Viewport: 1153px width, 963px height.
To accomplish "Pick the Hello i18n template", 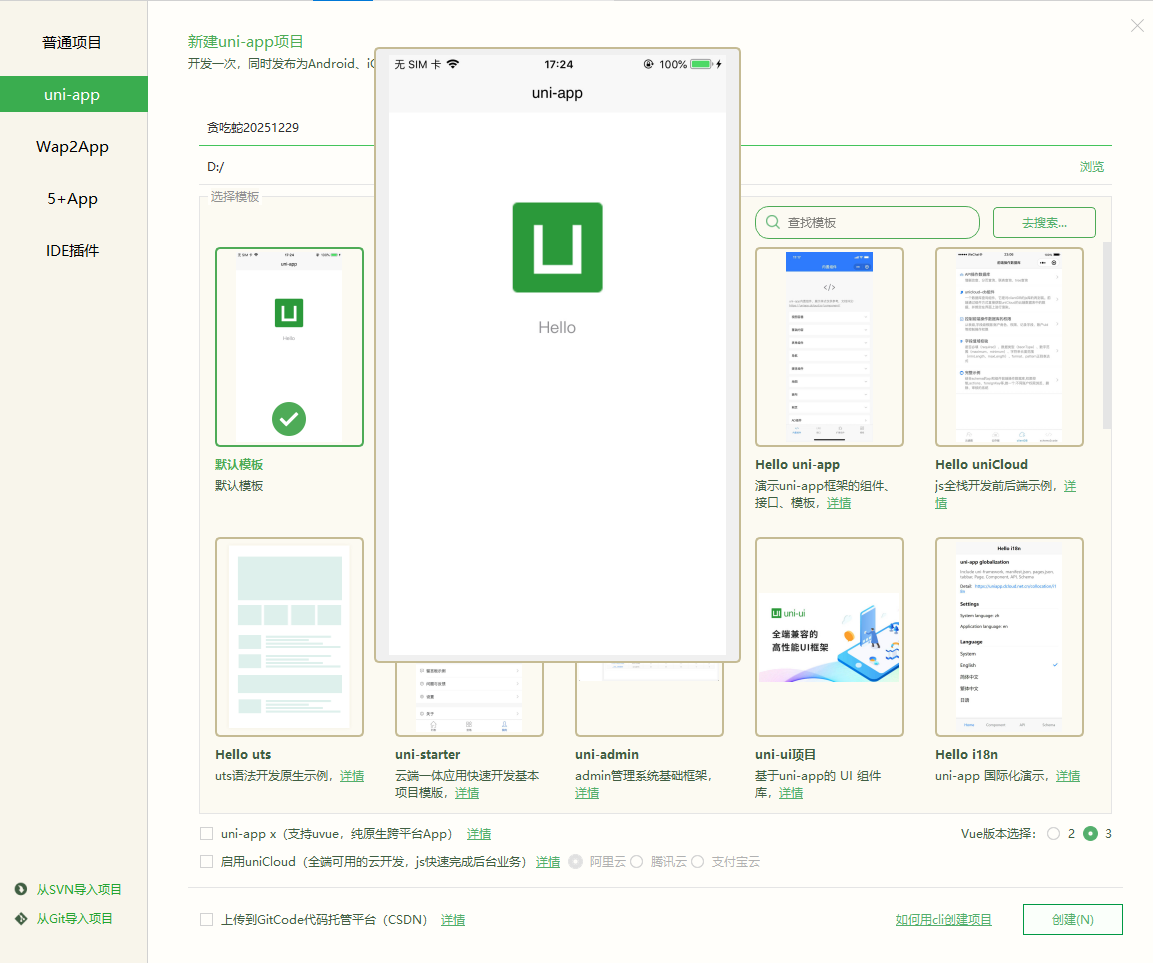I will pyautogui.click(x=1009, y=636).
